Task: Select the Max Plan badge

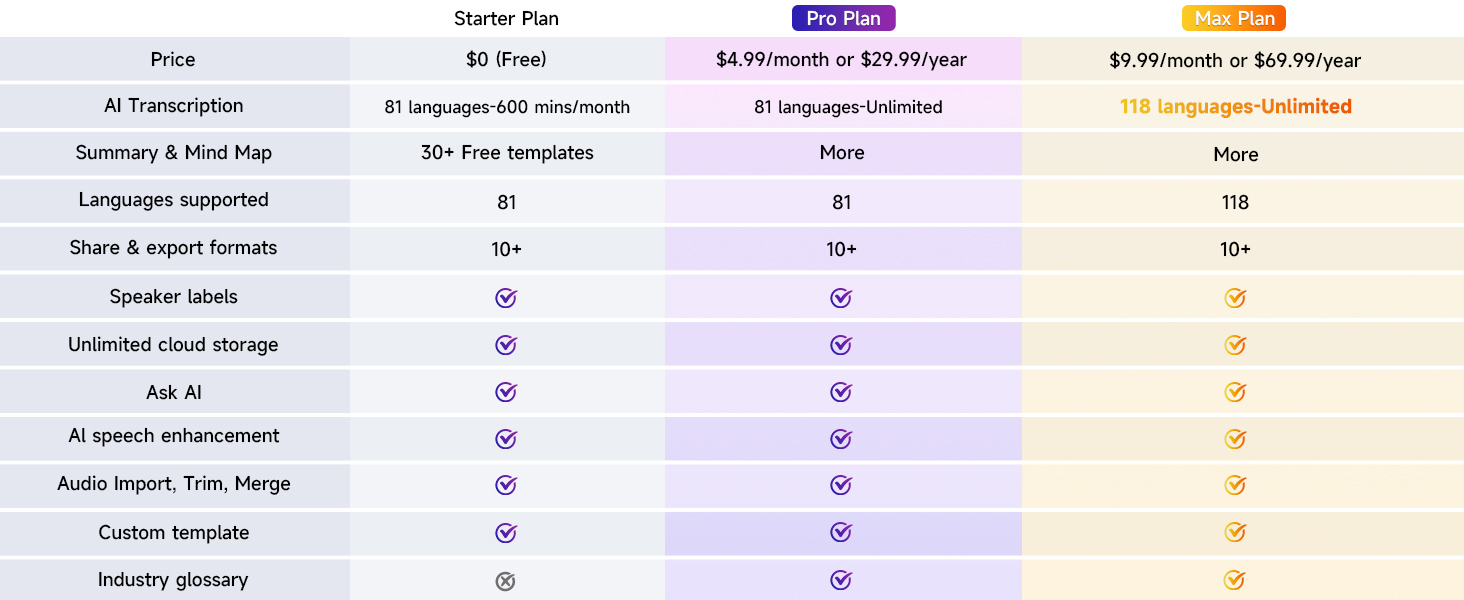Action: [x=1234, y=18]
